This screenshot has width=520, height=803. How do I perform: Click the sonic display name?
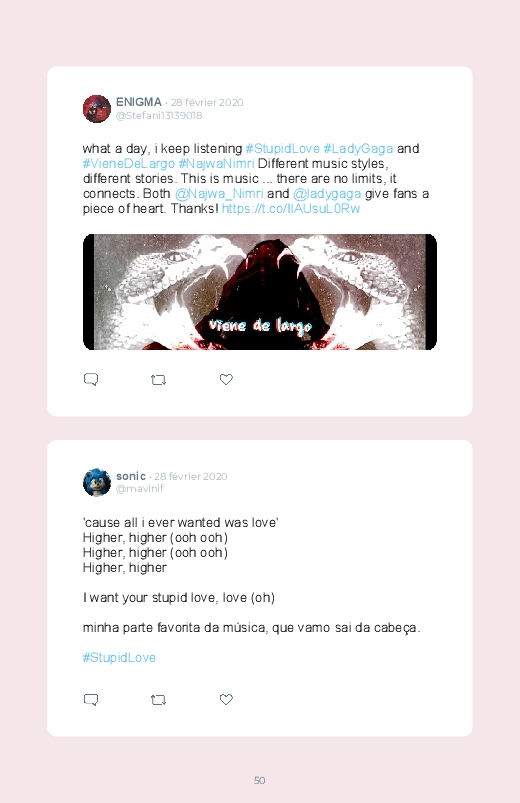(x=131, y=476)
